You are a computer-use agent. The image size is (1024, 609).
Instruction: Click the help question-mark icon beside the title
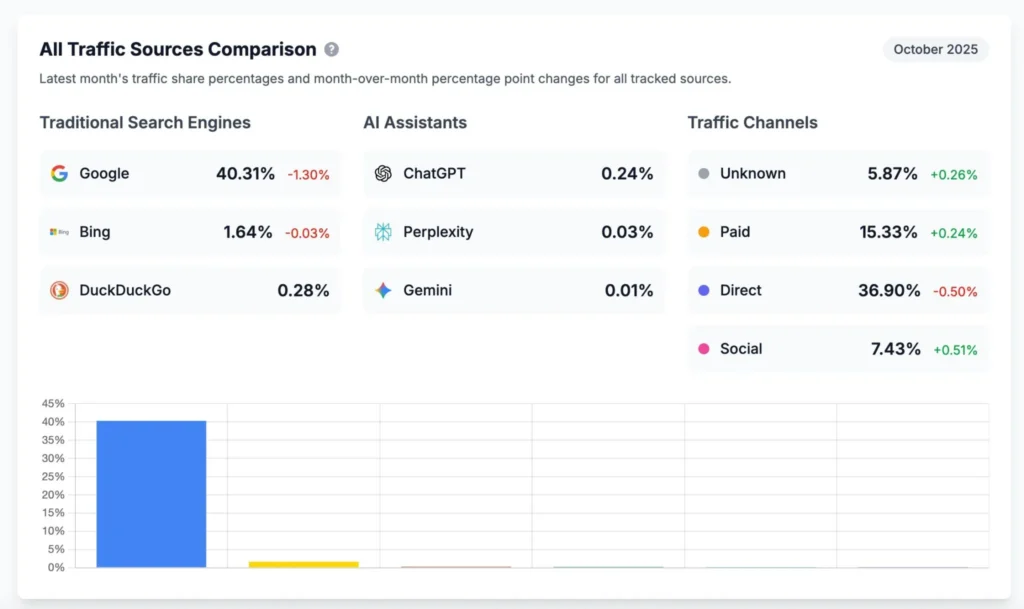331,49
